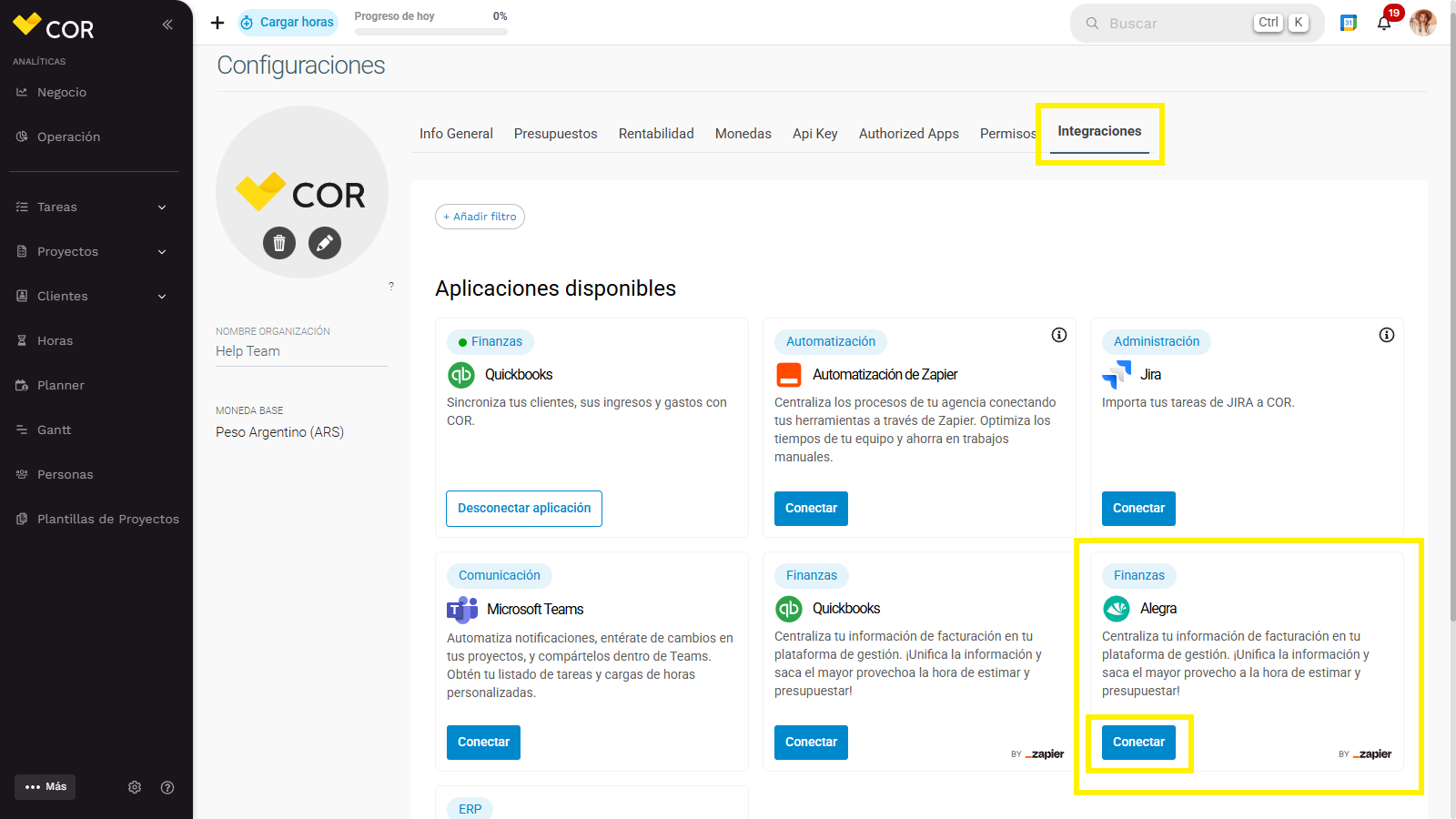This screenshot has width=1456, height=819.
Task: Select the Integraciones tab
Action: (x=1099, y=131)
